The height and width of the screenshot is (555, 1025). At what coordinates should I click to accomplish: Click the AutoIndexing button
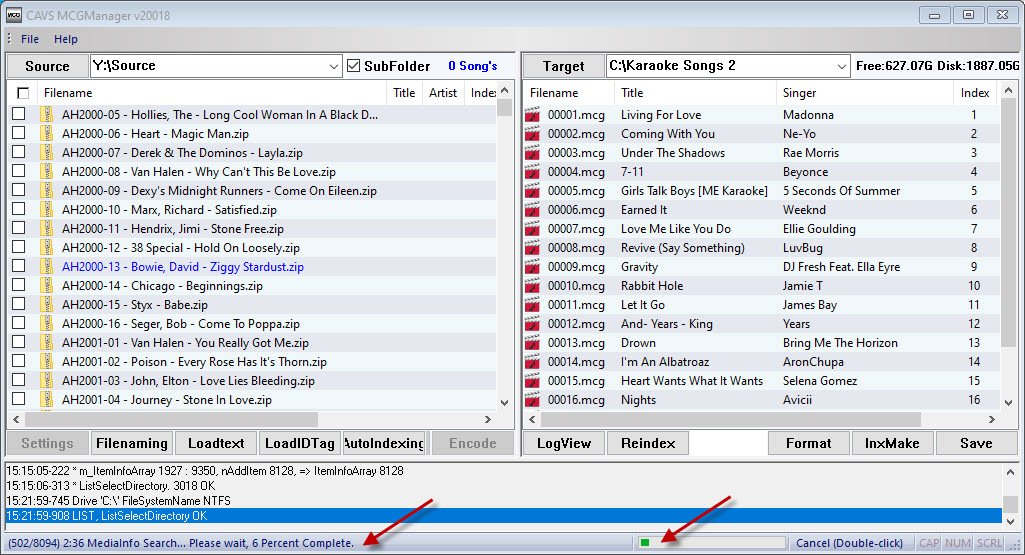pyautogui.click(x=384, y=443)
